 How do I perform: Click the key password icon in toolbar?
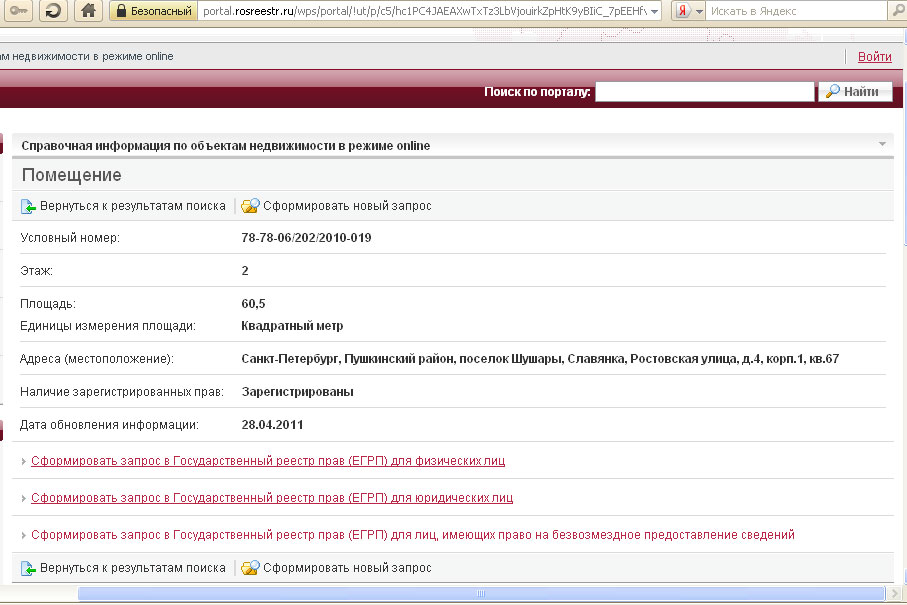[18, 11]
